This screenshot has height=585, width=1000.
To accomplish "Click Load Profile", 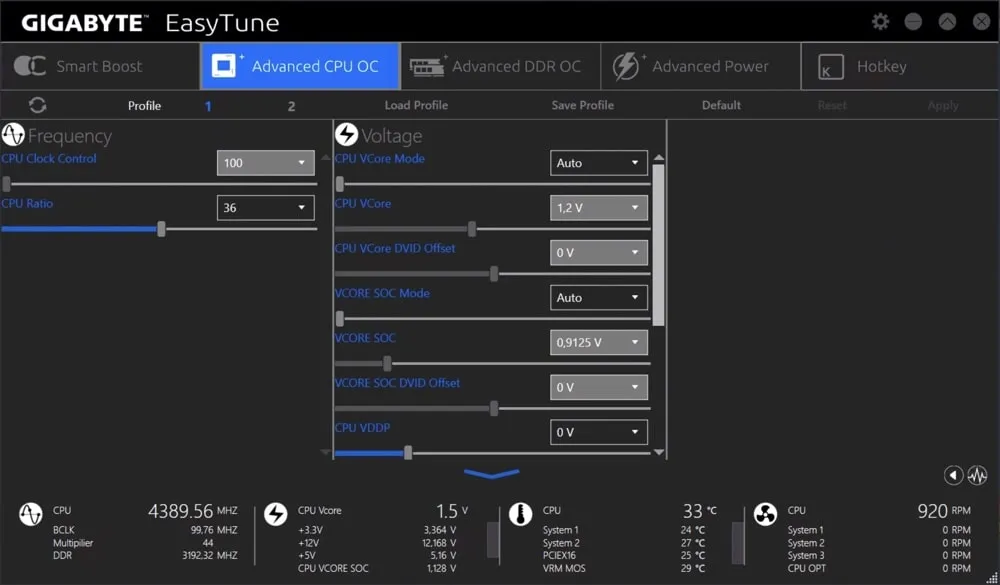I will pyautogui.click(x=416, y=105).
